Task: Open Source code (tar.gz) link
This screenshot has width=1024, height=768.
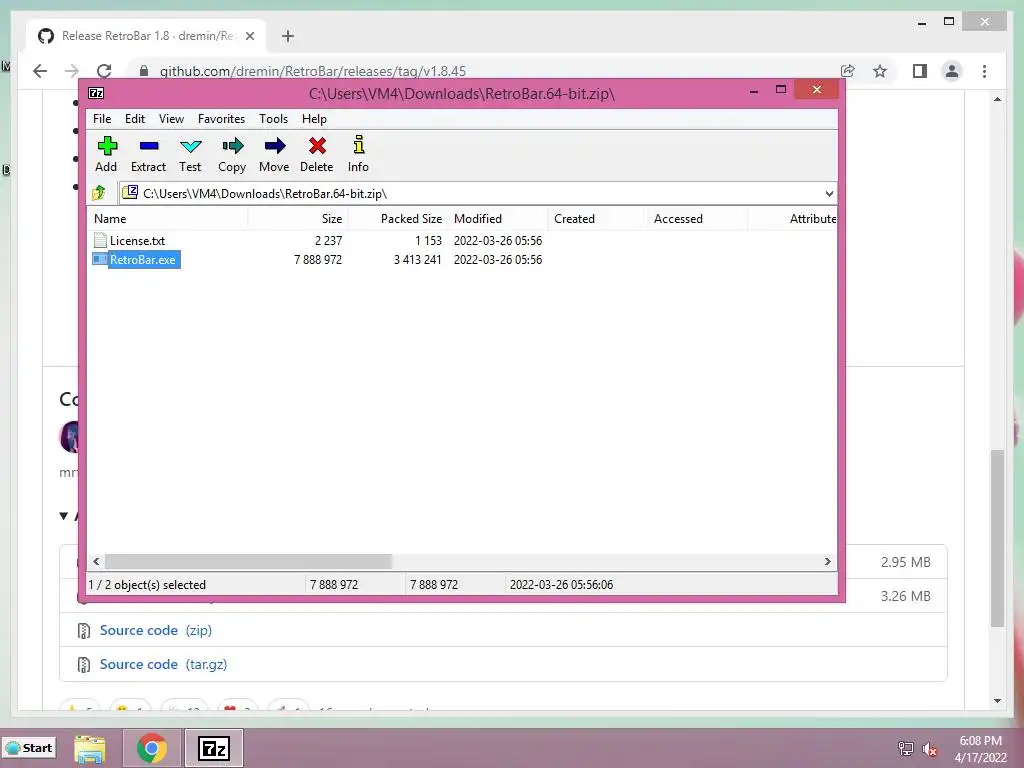Action: pyautogui.click(x=163, y=664)
